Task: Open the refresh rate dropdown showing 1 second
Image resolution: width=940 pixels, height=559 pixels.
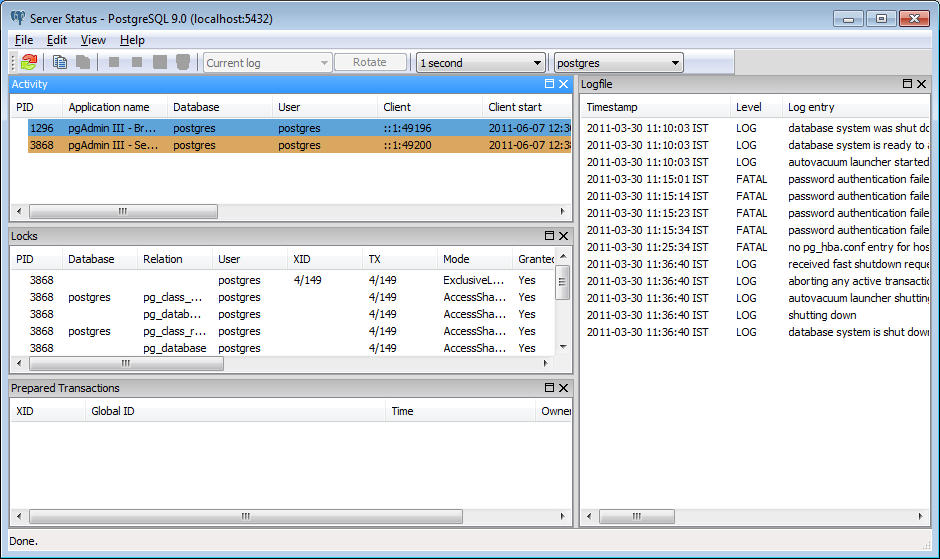Action: [481, 62]
